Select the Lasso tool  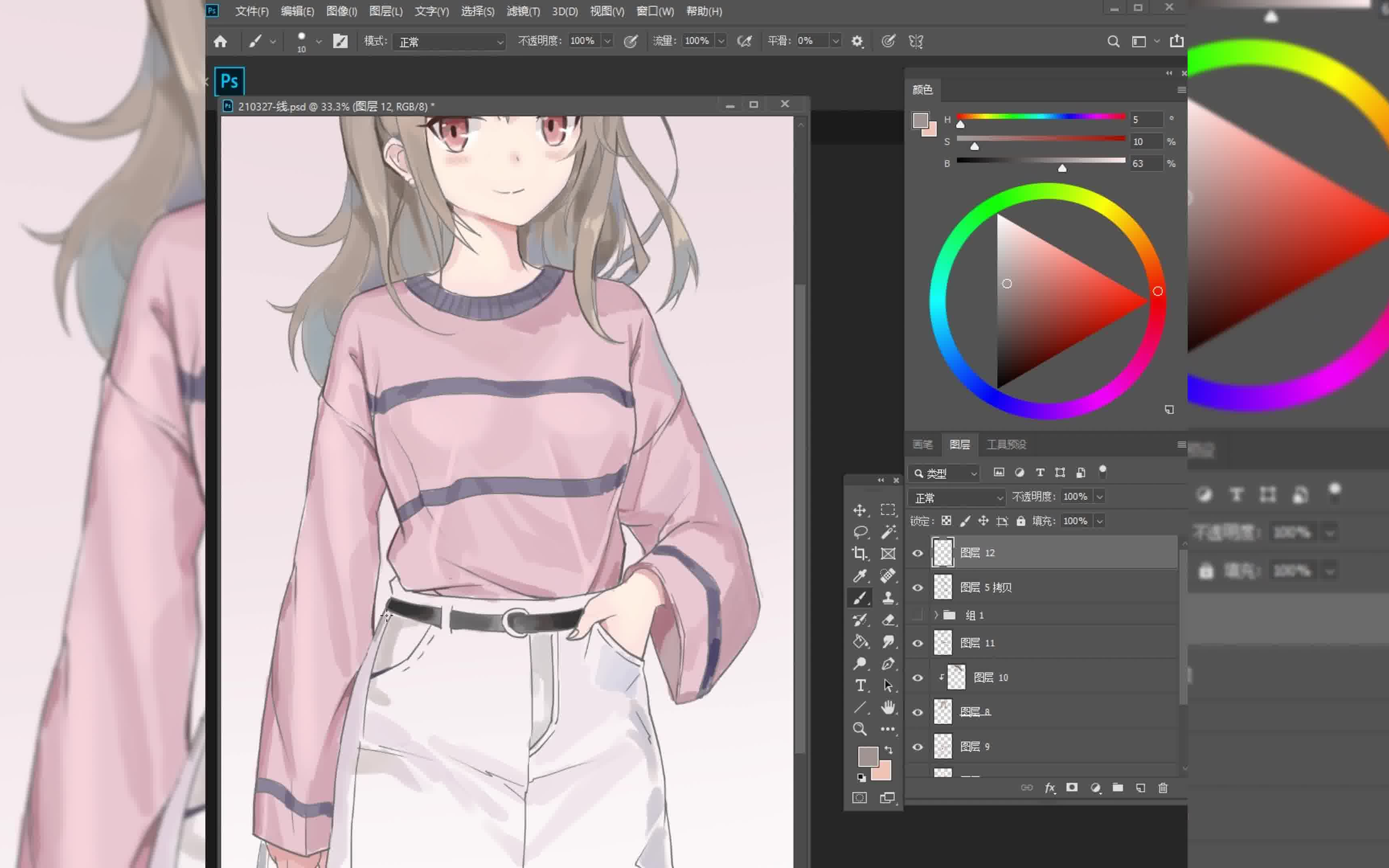(x=859, y=532)
